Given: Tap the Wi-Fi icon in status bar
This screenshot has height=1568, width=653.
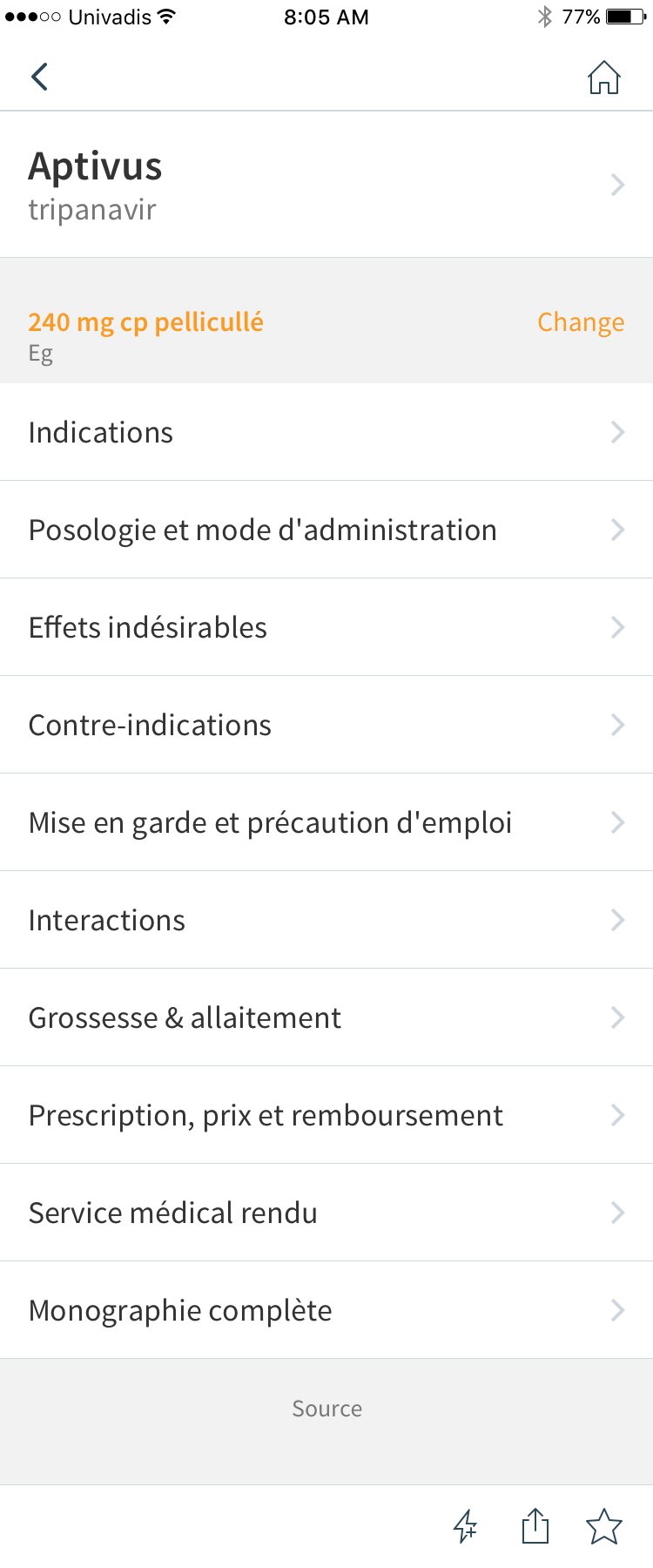Looking at the screenshot, I should pos(166,16).
